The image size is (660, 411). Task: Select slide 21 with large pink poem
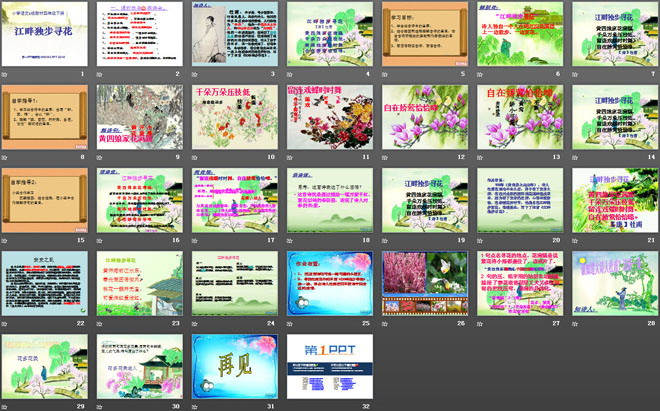click(615, 200)
